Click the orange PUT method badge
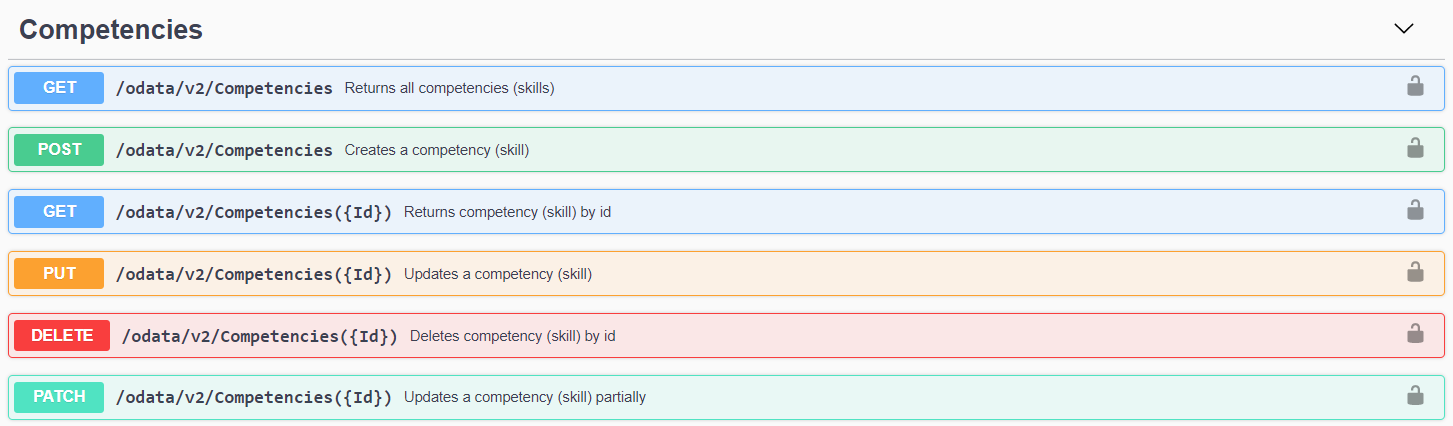This screenshot has height=426, width=1453. point(59,274)
